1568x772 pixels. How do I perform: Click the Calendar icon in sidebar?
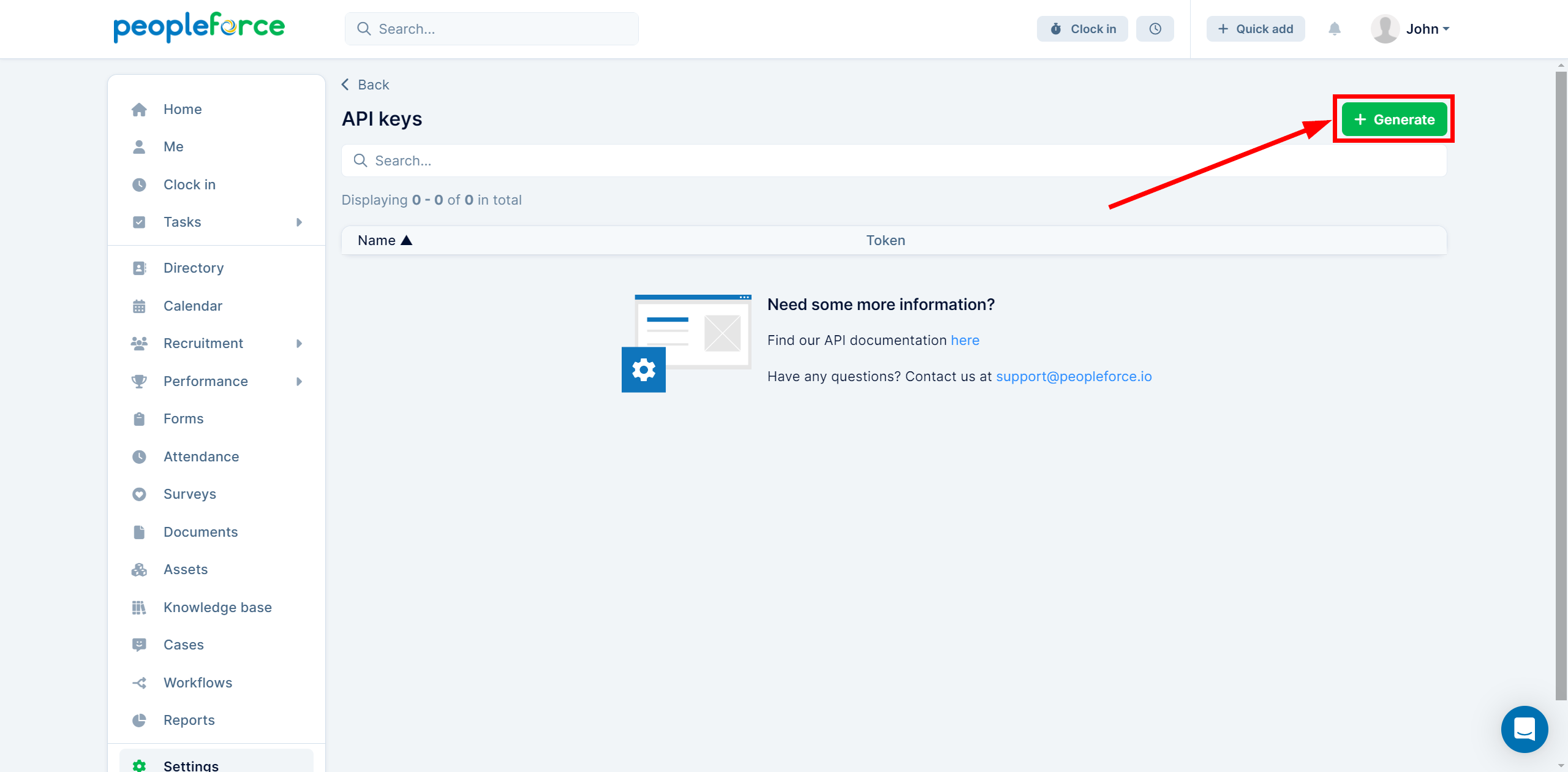tap(139, 306)
